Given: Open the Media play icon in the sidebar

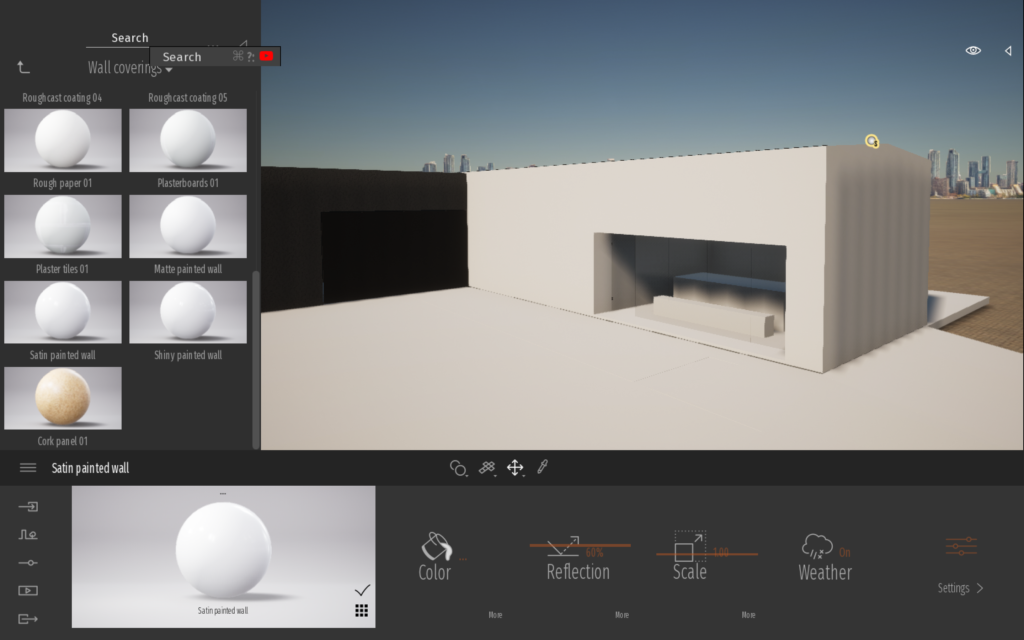Looking at the screenshot, I should 28,591.
